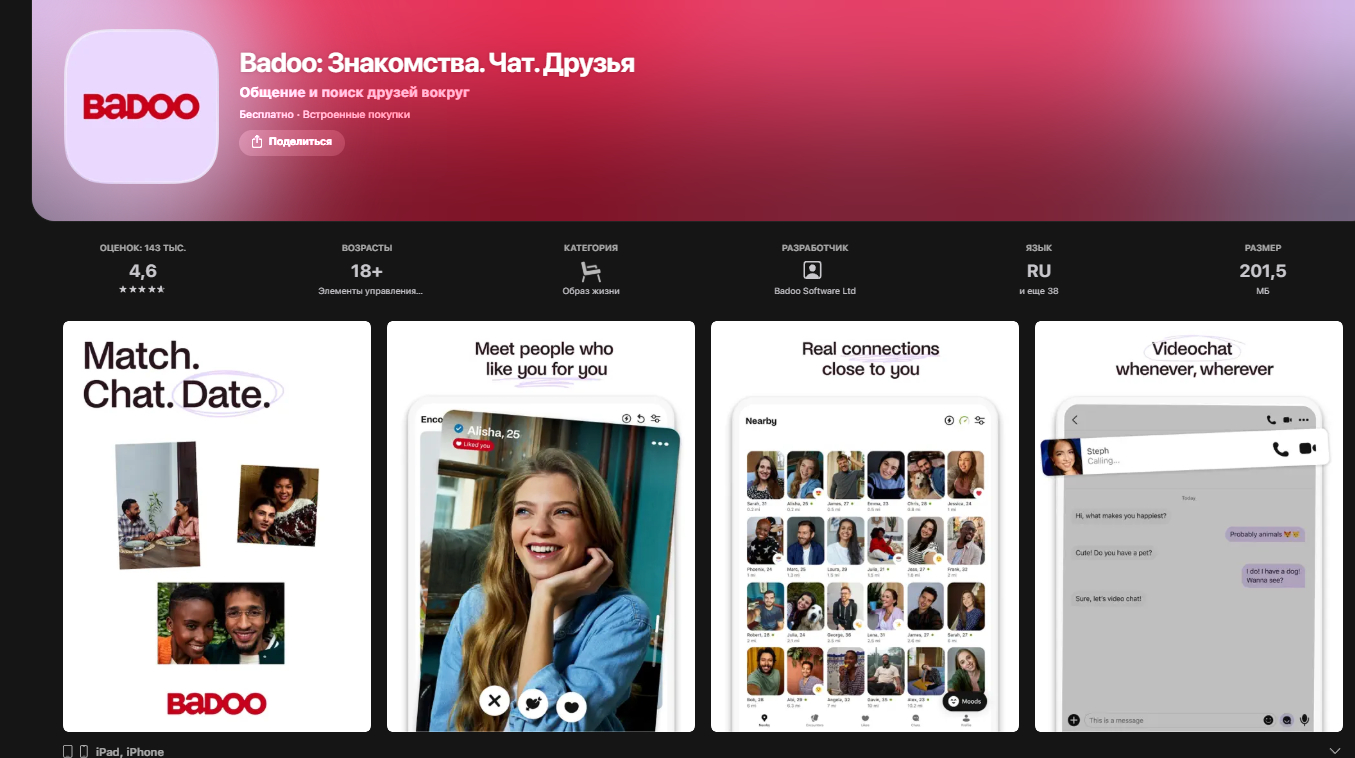Click the "Разработчик" label

click(815, 248)
